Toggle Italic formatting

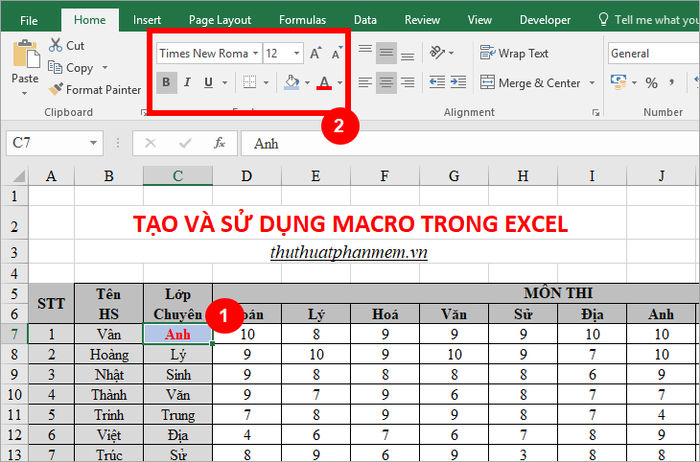pos(187,82)
